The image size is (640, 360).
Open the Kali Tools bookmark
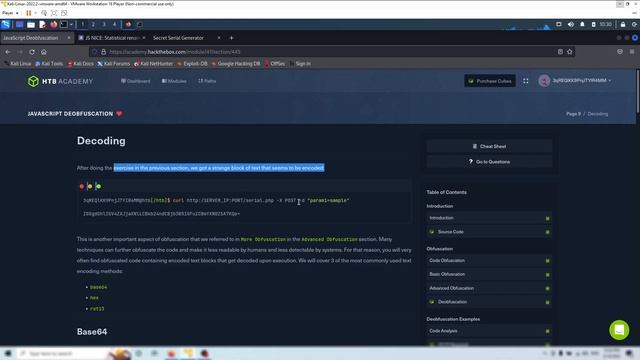(49, 64)
